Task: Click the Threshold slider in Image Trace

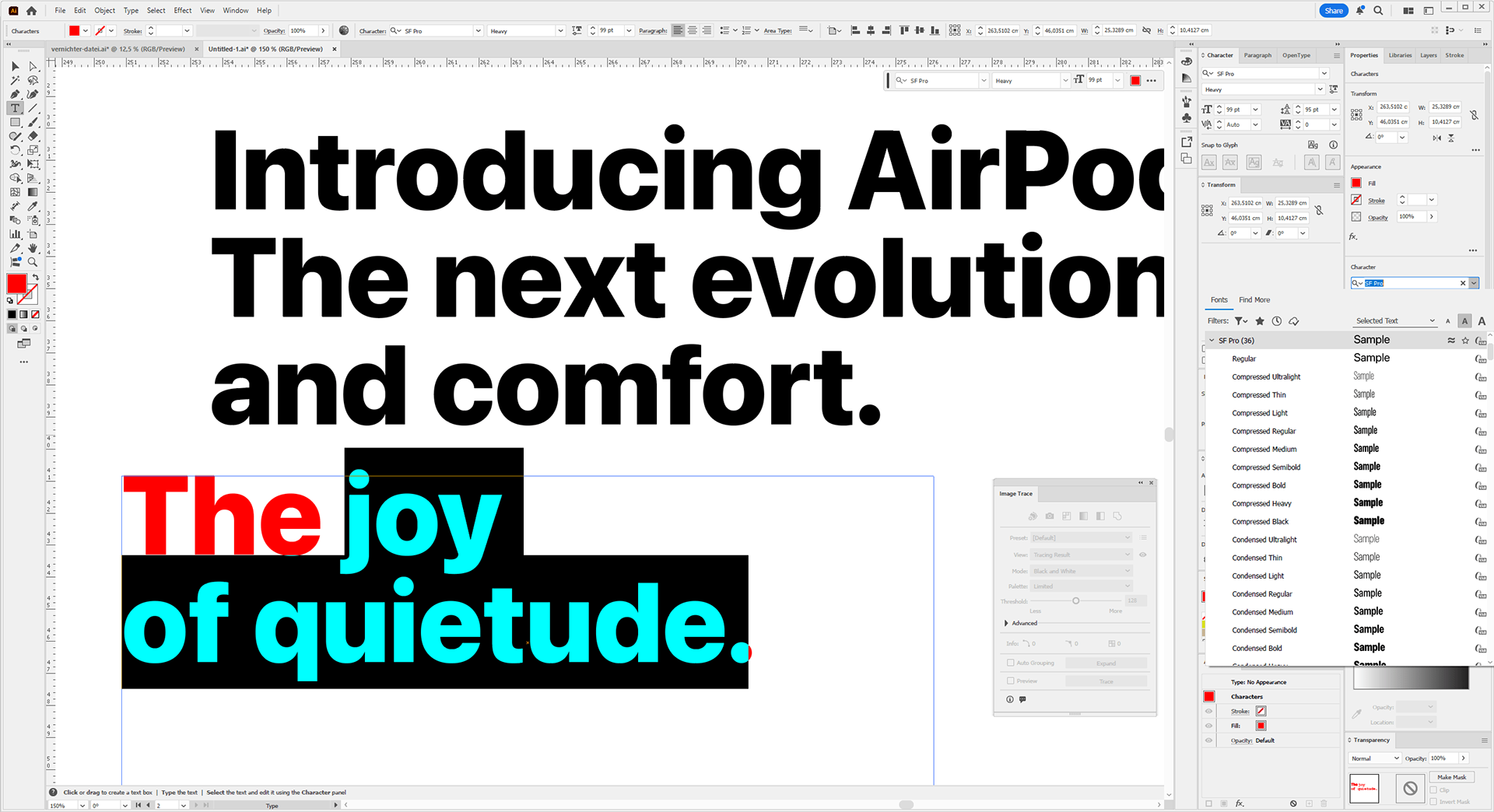Action: (1076, 600)
